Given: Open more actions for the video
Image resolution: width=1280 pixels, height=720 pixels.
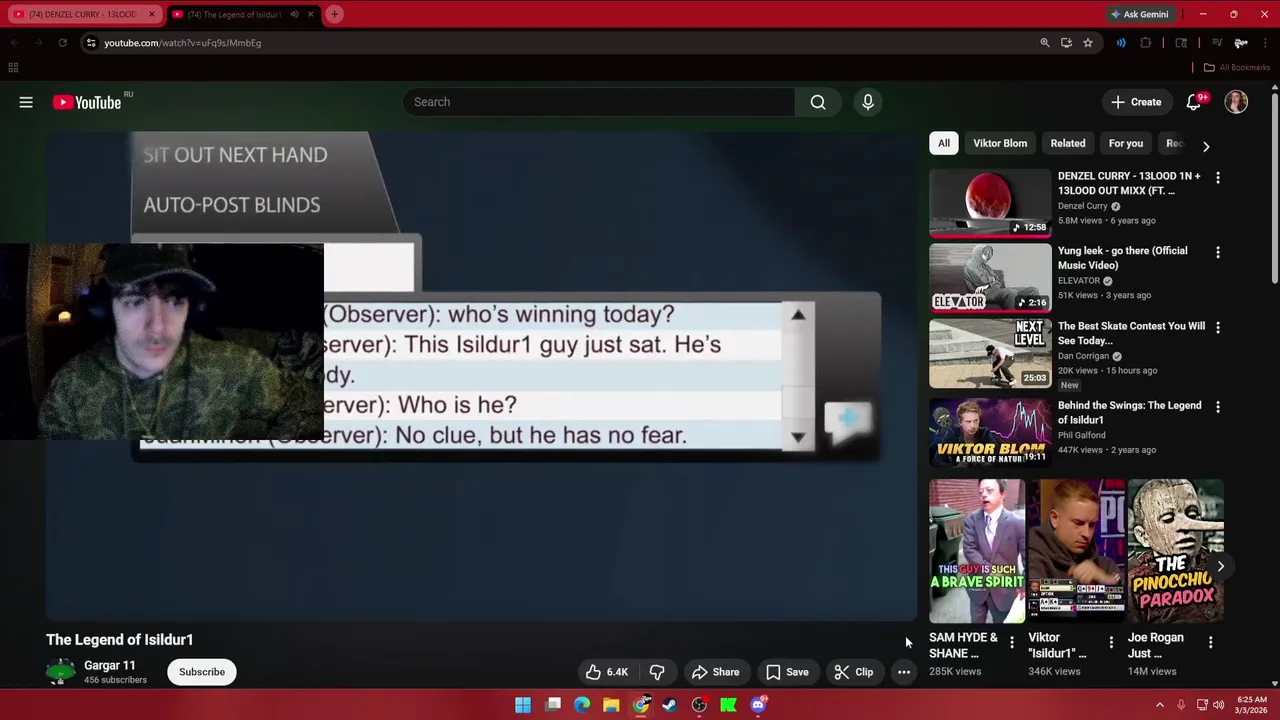Looking at the screenshot, I should coord(904,672).
